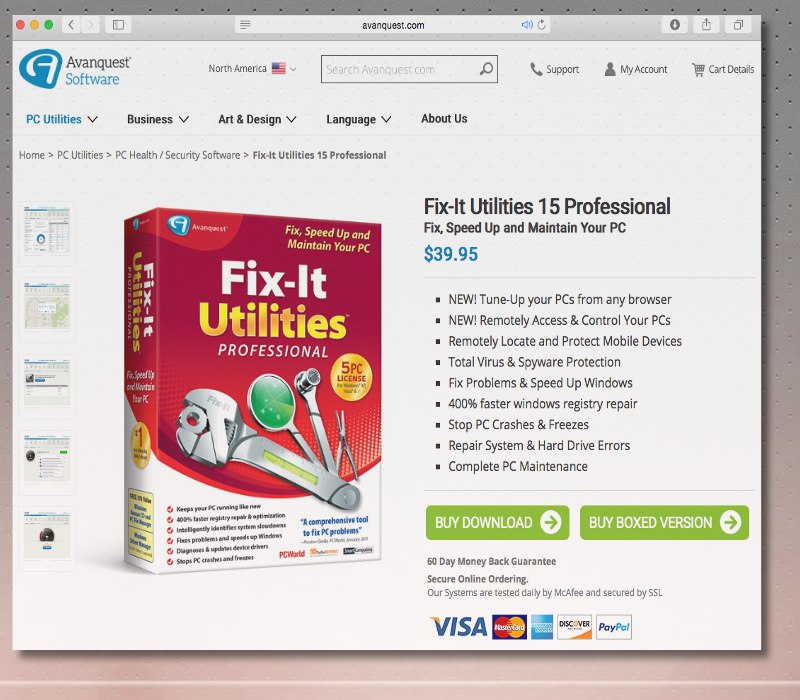Go back with the browser back arrow
The height and width of the screenshot is (700, 800).
coord(71,24)
